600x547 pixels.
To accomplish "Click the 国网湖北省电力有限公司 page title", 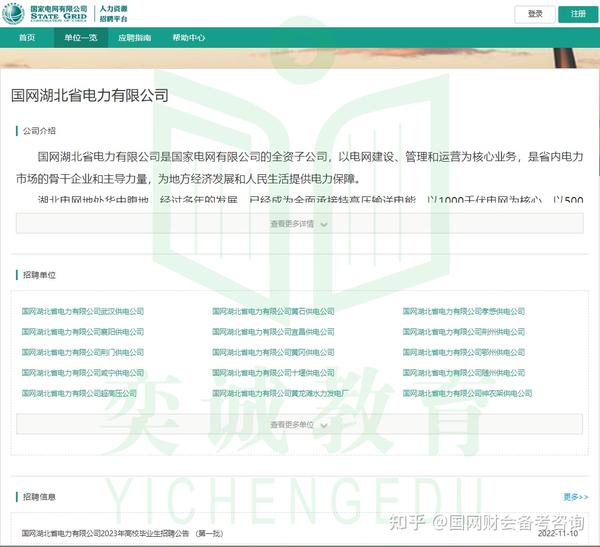I will tap(90, 95).
